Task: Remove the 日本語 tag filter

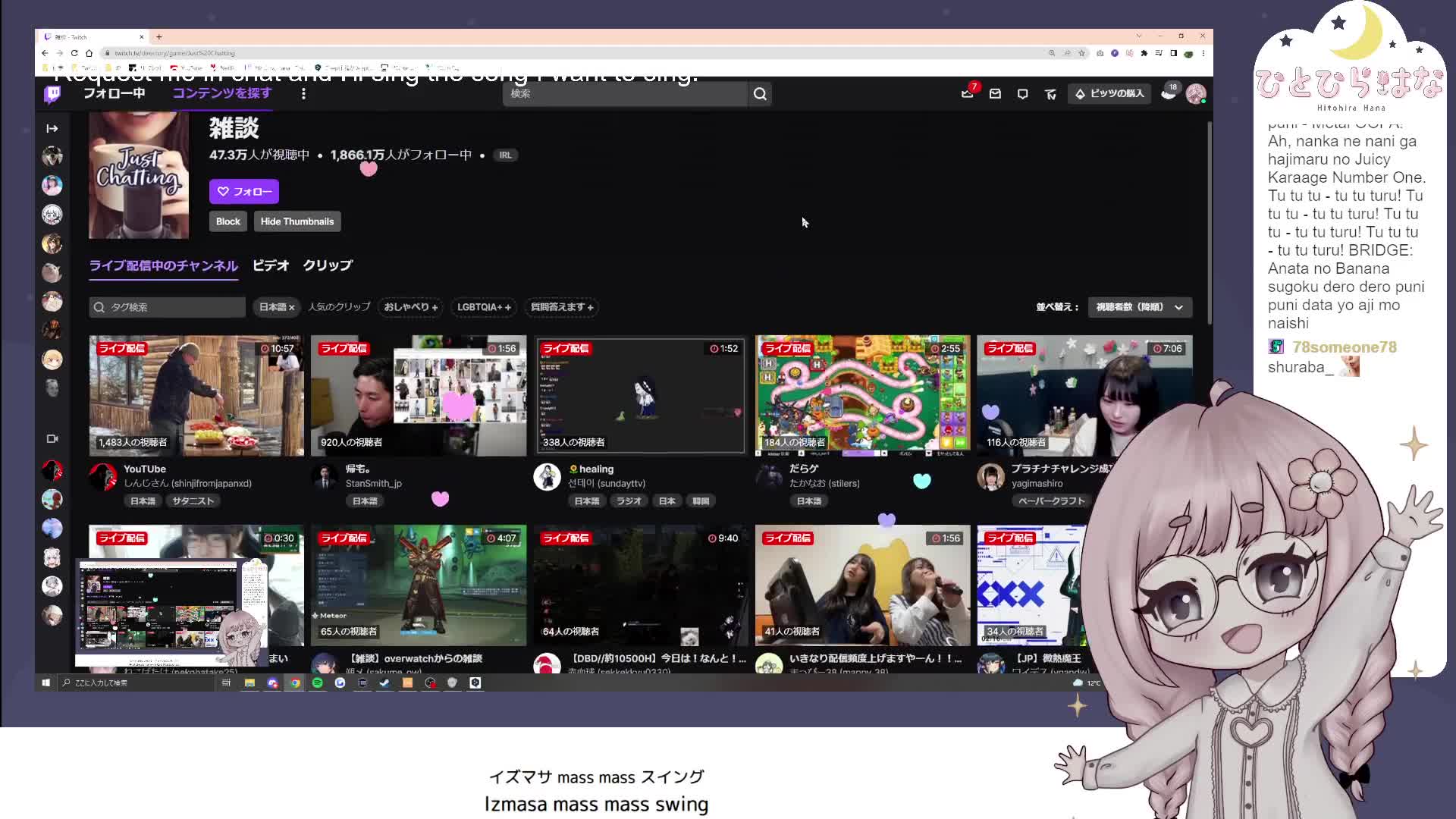Action: [x=291, y=307]
